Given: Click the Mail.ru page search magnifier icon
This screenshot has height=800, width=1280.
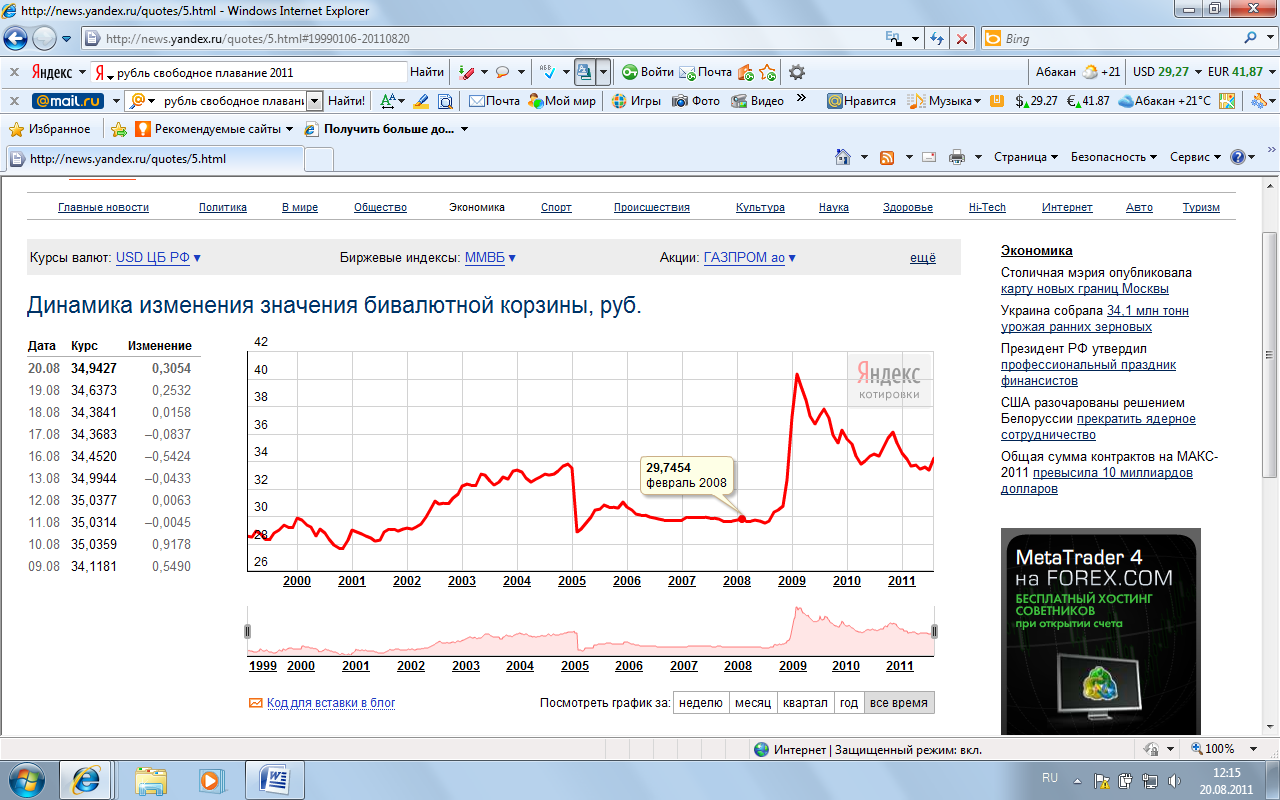Looking at the screenshot, I should [445, 101].
